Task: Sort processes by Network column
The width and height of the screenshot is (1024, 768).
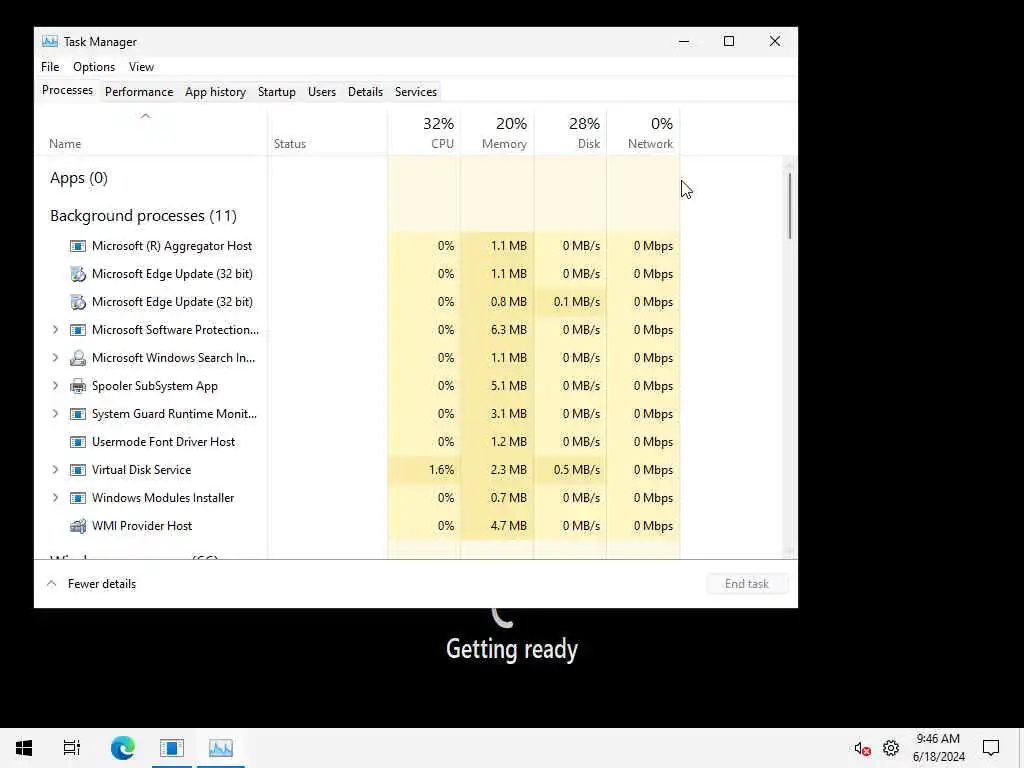Action: 643,133
